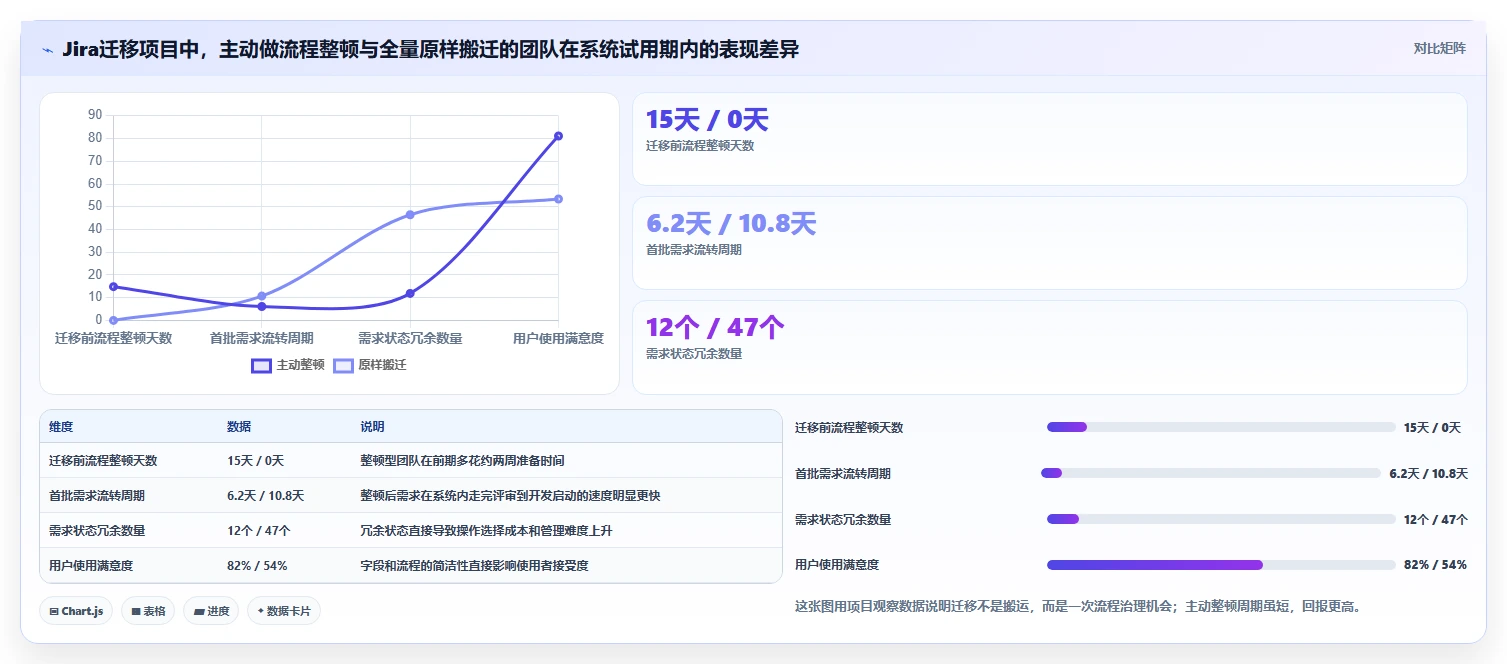Click progress row label 用户使用满意度

point(837,565)
